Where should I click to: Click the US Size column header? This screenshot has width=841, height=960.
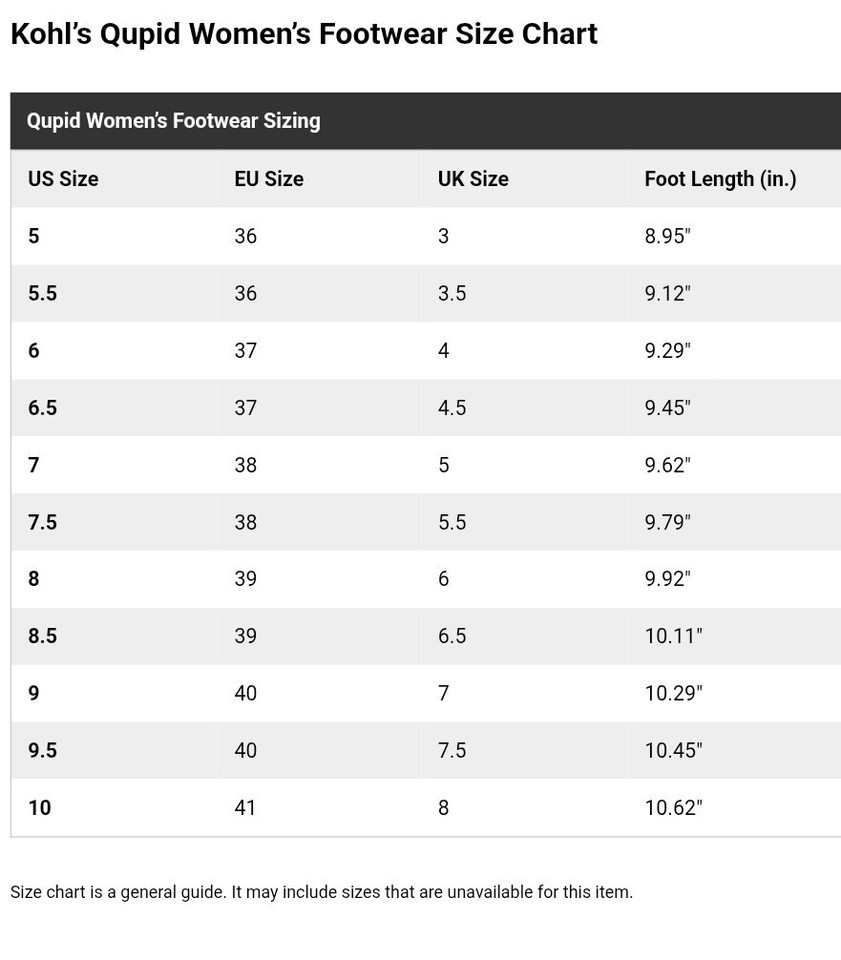tap(63, 179)
